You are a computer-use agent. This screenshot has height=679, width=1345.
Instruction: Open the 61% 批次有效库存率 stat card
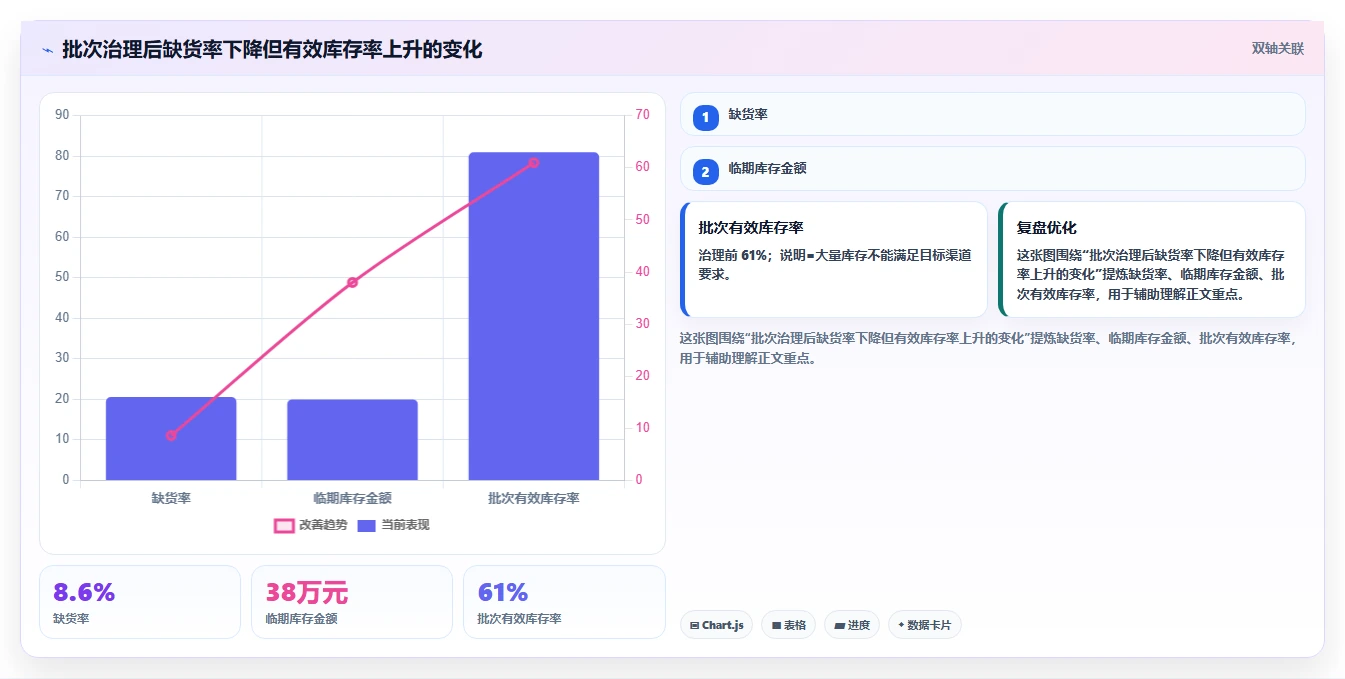pyautogui.click(x=564, y=602)
